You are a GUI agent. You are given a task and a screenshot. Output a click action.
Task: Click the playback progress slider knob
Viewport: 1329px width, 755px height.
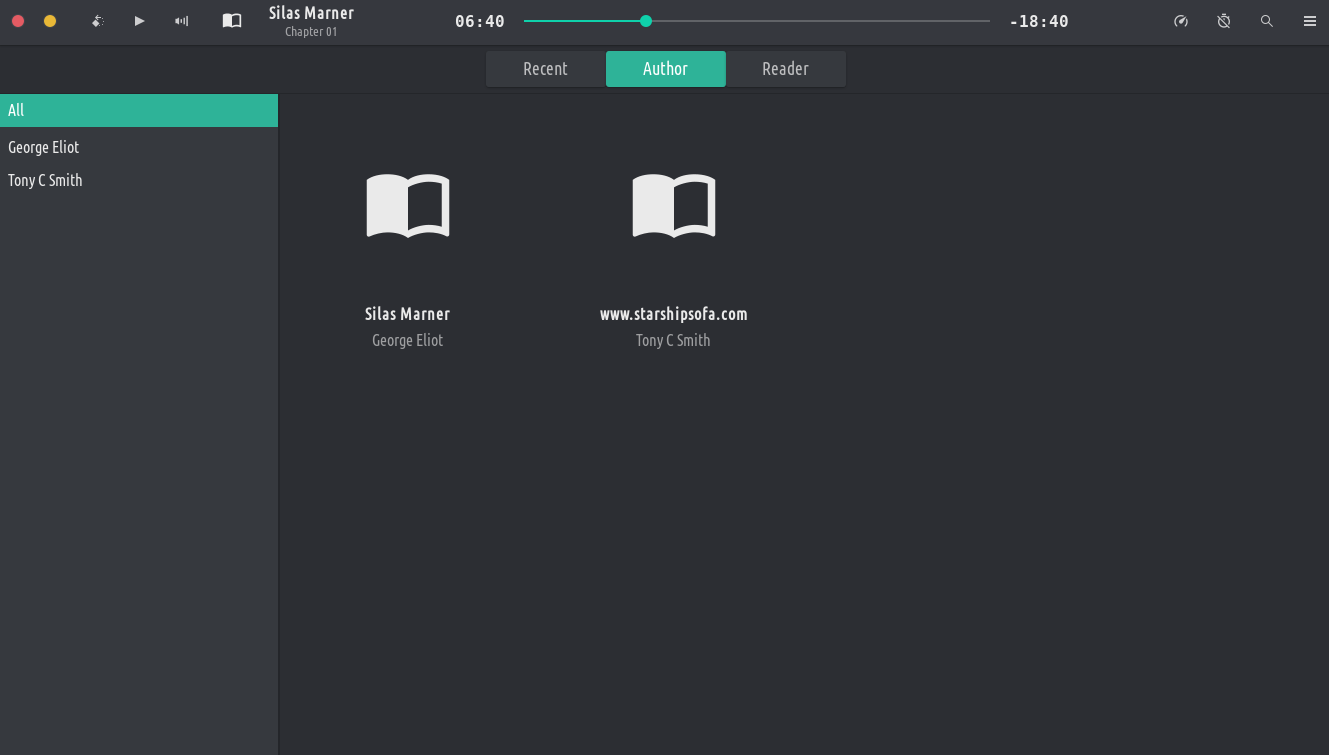point(646,21)
